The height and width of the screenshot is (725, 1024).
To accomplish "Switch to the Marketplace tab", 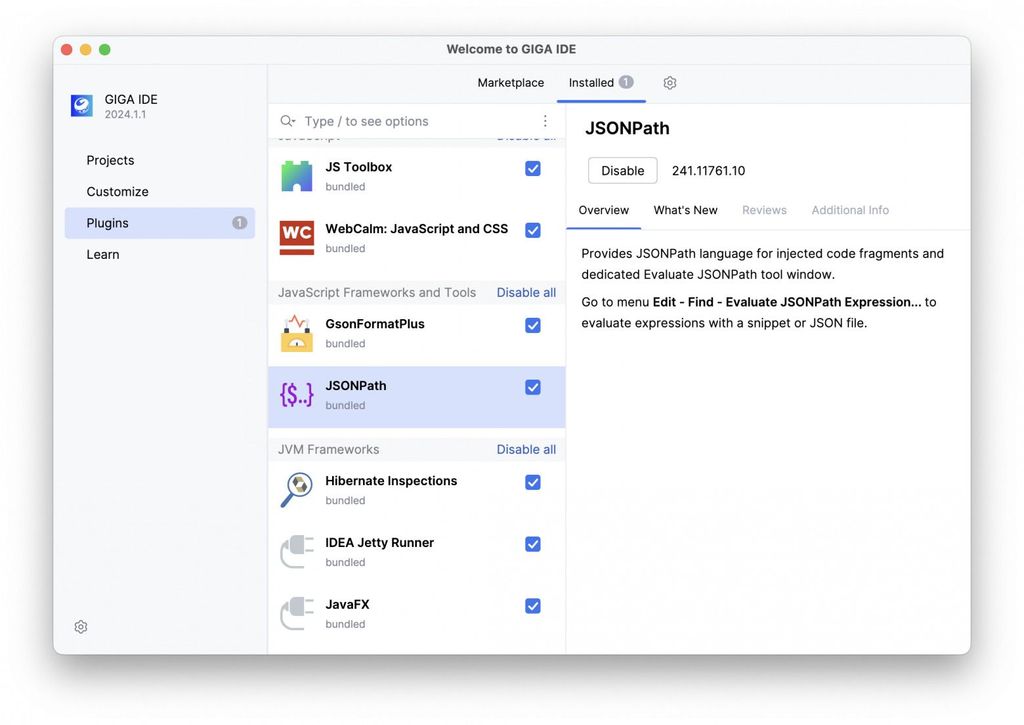I will point(510,83).
